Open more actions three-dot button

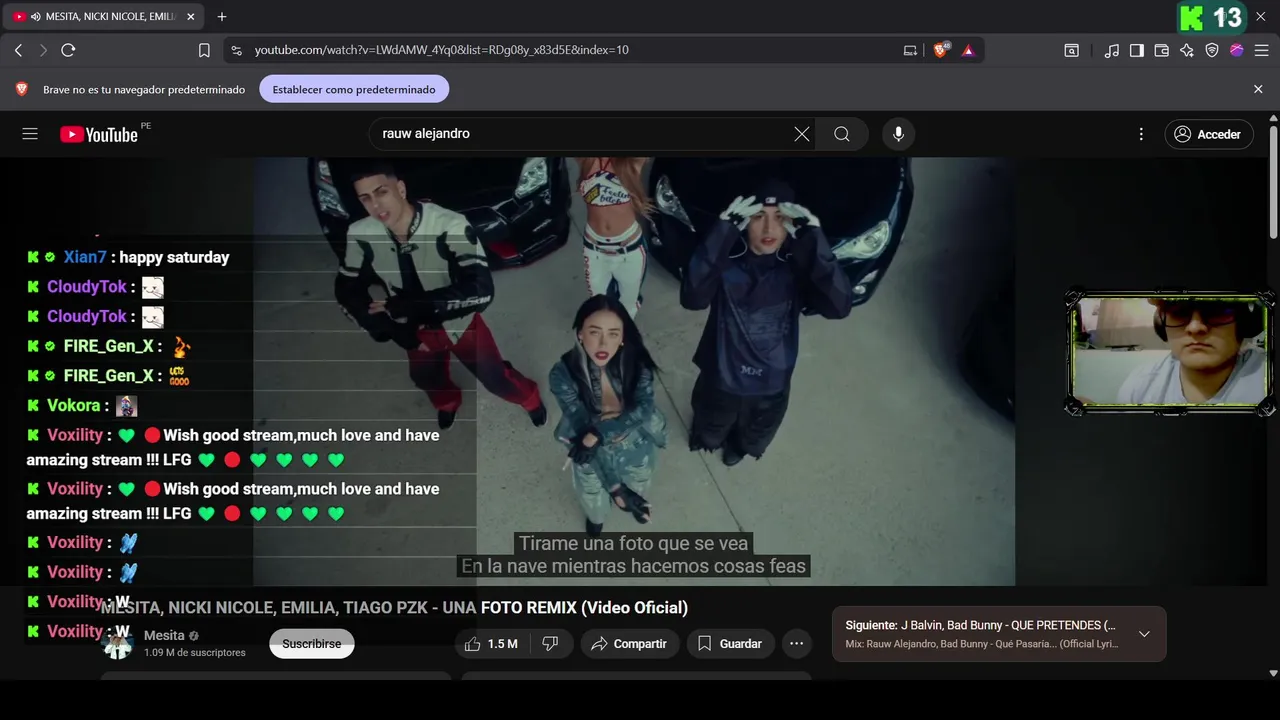[x=796, y=644]
